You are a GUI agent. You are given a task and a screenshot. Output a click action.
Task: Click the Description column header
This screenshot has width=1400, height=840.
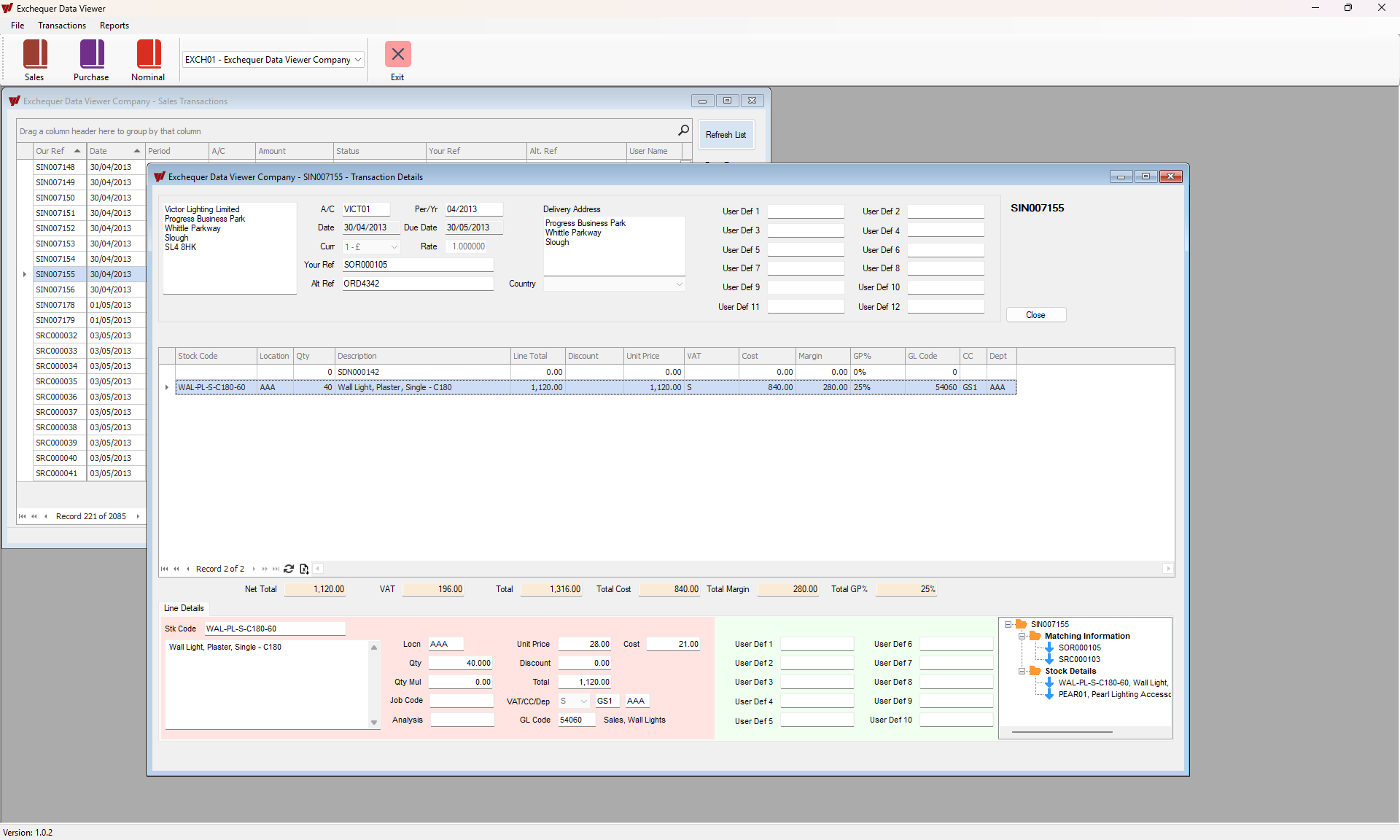pyautogui.click(x=423, y=356)
